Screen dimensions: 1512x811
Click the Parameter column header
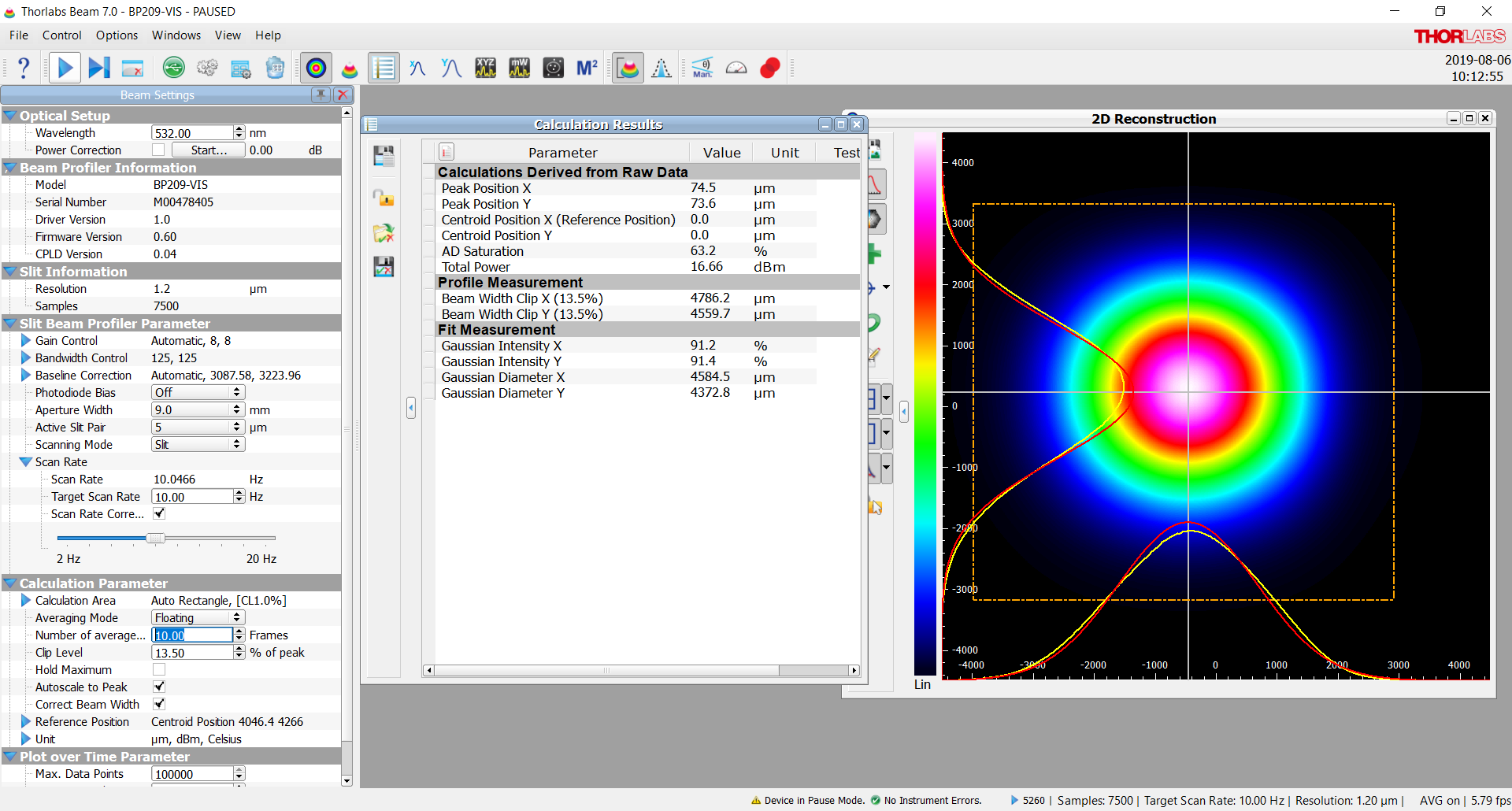pyautogui.click(x=562, y=153)
